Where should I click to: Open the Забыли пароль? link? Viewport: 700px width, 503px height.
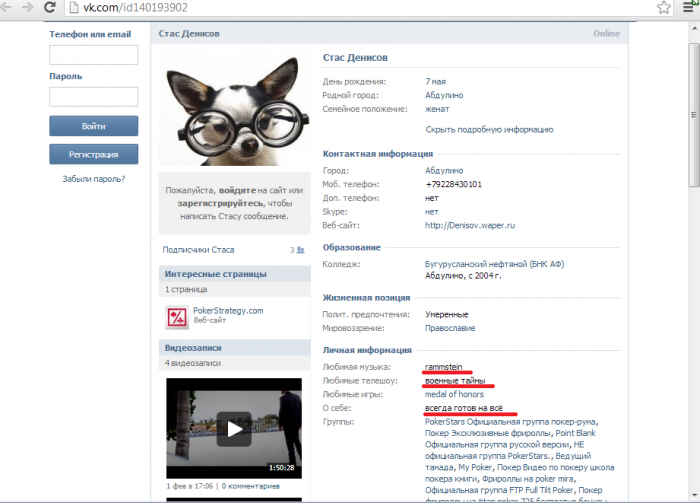tap(93, 179)
